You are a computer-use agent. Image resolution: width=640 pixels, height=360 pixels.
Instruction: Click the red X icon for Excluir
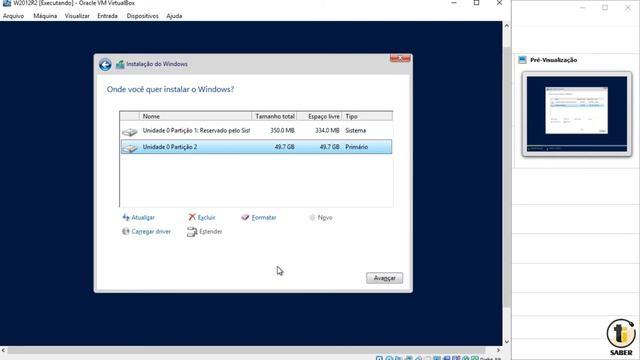[192, 217]
